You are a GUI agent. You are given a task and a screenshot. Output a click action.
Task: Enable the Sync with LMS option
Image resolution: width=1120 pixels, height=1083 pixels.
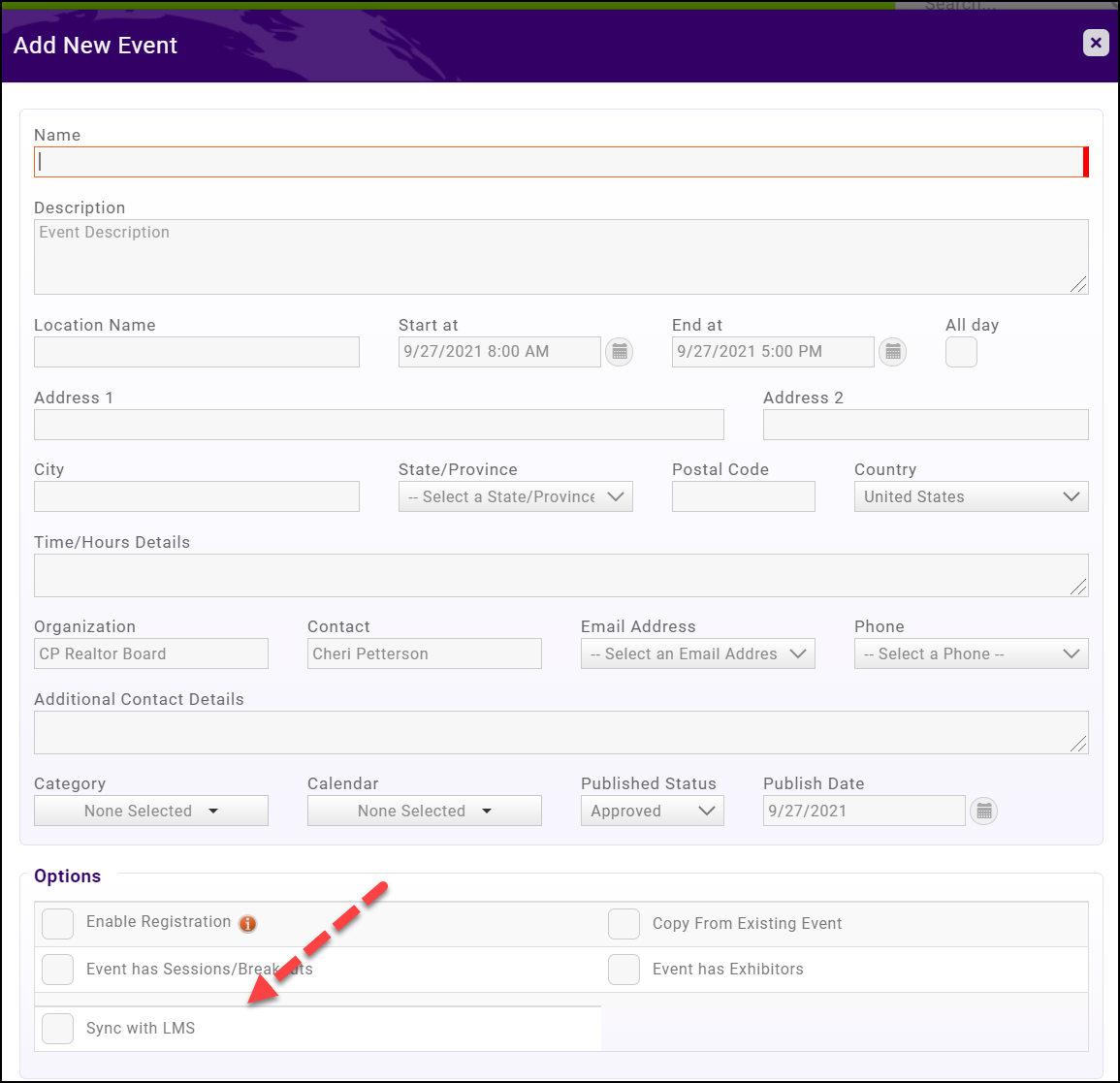tap(58, 1029)
